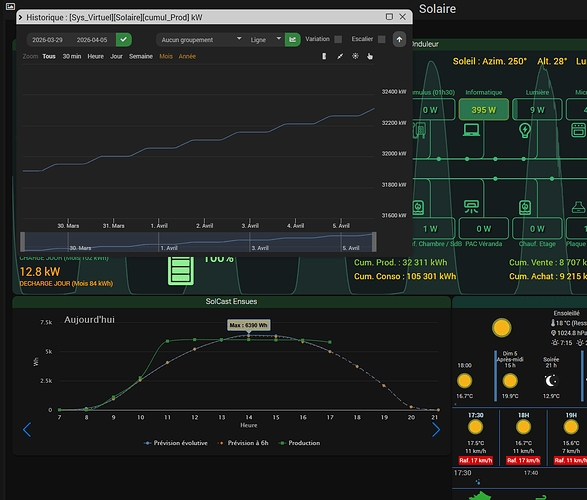Click the DECHARGE JOUR label
Image resolution: width=587 pixels, height=500 pixels.
coord(66,284)
